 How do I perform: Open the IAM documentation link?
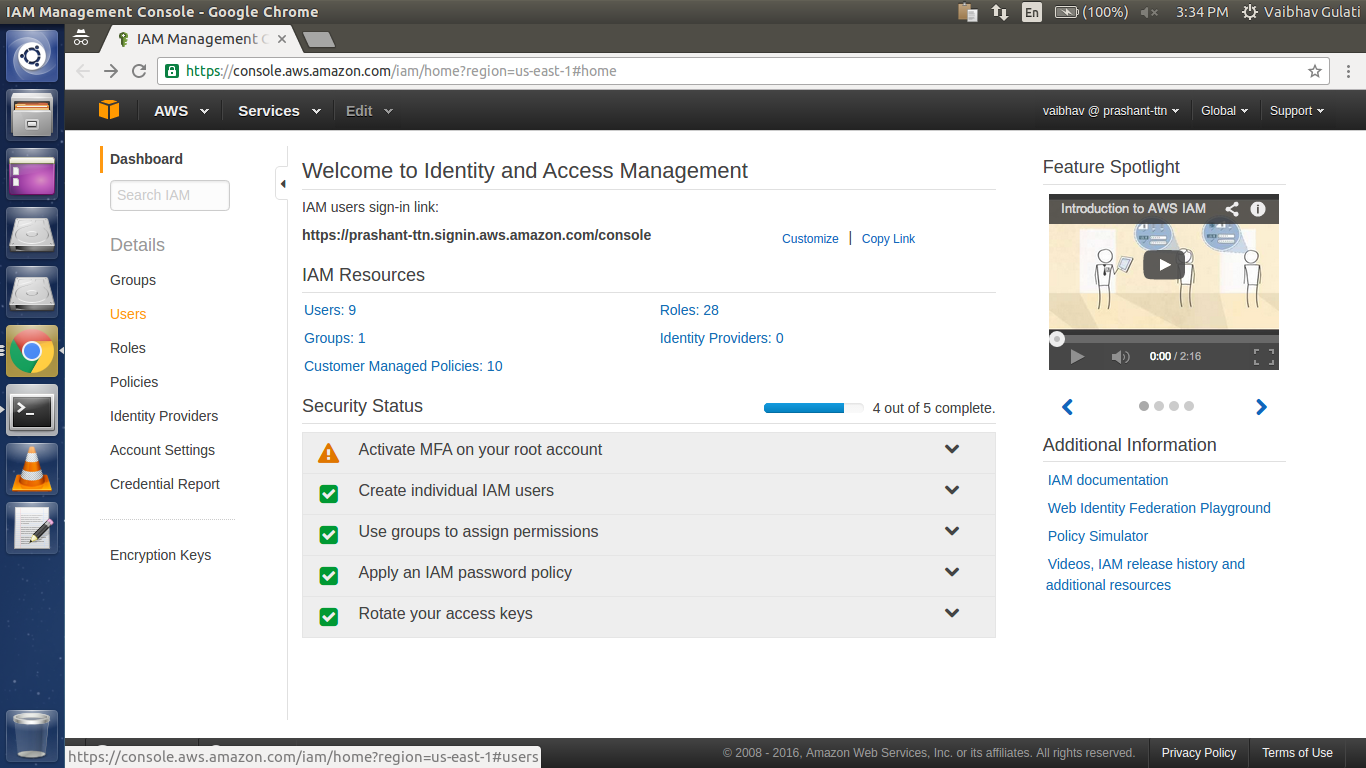(x=1108, y=480)
